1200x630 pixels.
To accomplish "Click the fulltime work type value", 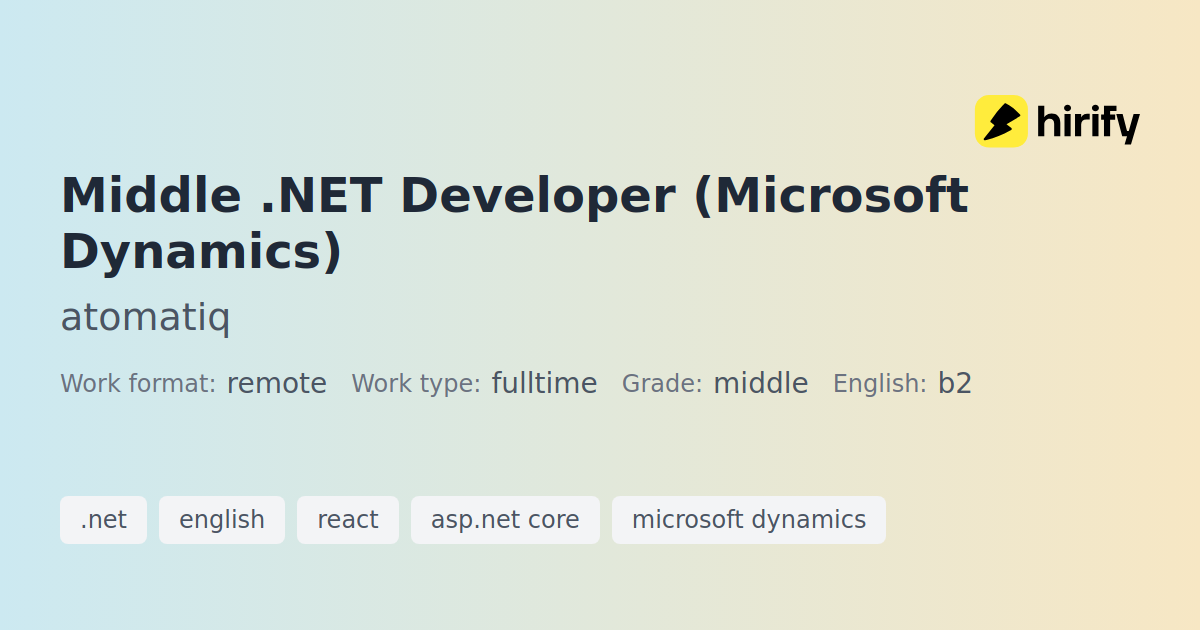I will [544, 383].
